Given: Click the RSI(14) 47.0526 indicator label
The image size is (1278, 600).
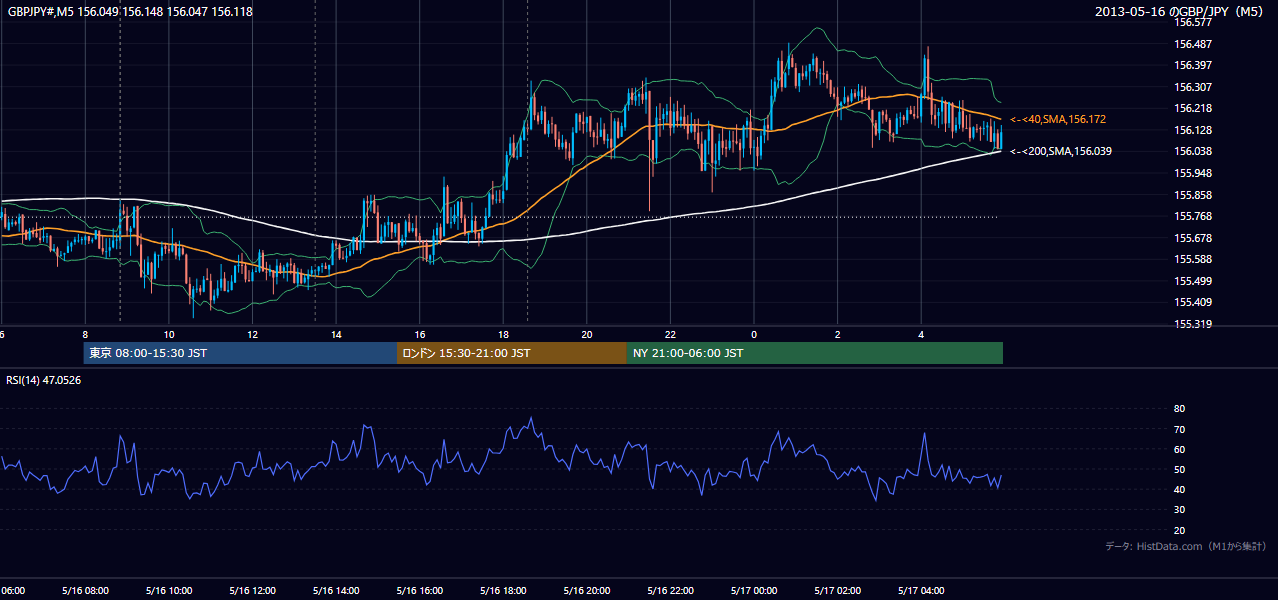Looking at the screenshot, I should pos(44,380).
